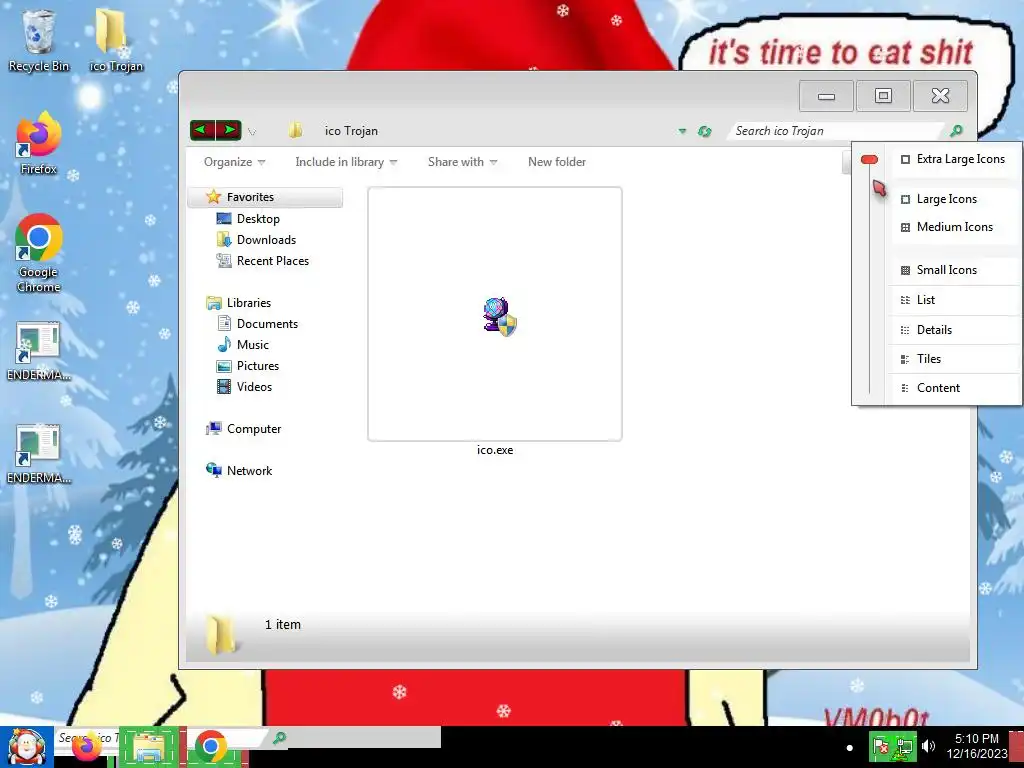Image resolution: width=1024 pixels, height=768 pixels.
Task: Click the Action Center flag tray icon
Action: point(881,746)
